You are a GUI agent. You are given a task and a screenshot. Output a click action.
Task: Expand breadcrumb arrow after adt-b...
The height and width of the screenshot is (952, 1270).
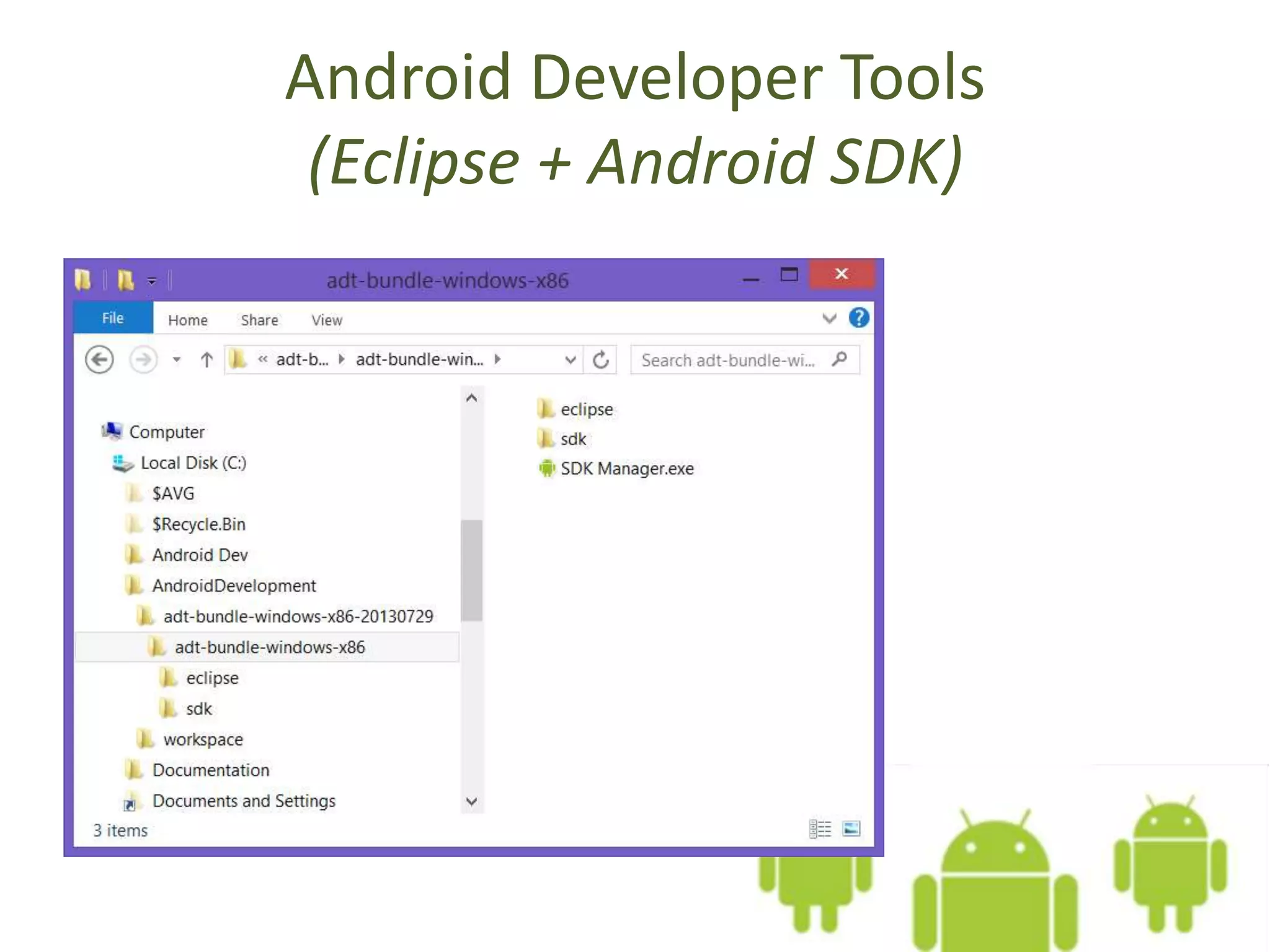(341, 359)
